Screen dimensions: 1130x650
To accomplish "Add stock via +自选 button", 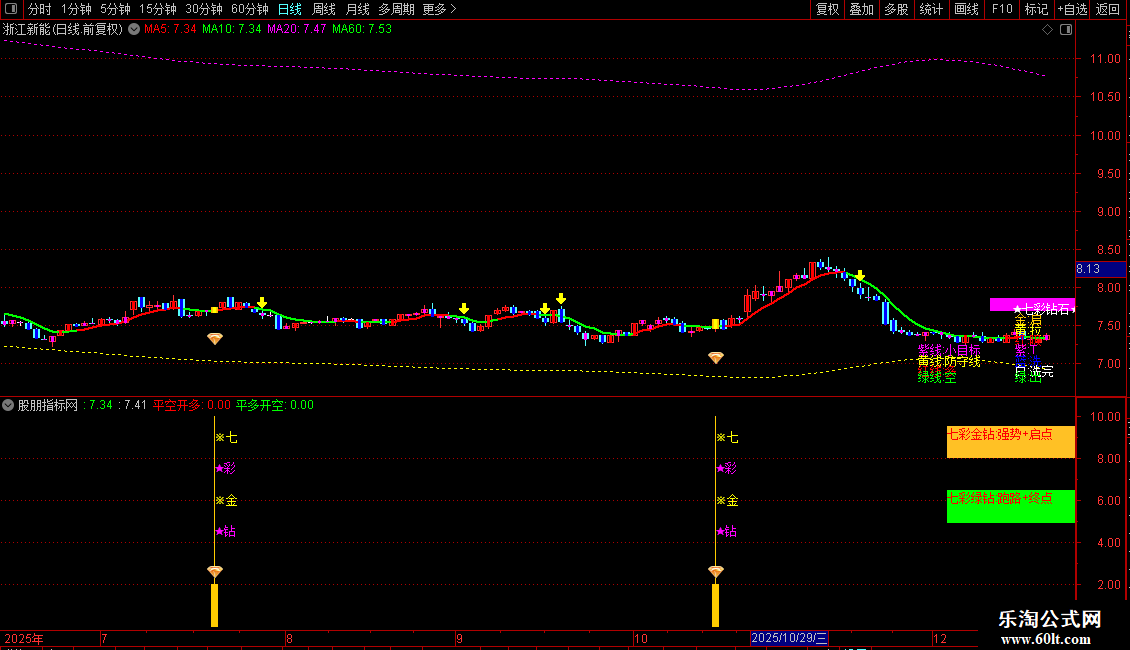I will pyautogui.click(x=1072, y=9).
